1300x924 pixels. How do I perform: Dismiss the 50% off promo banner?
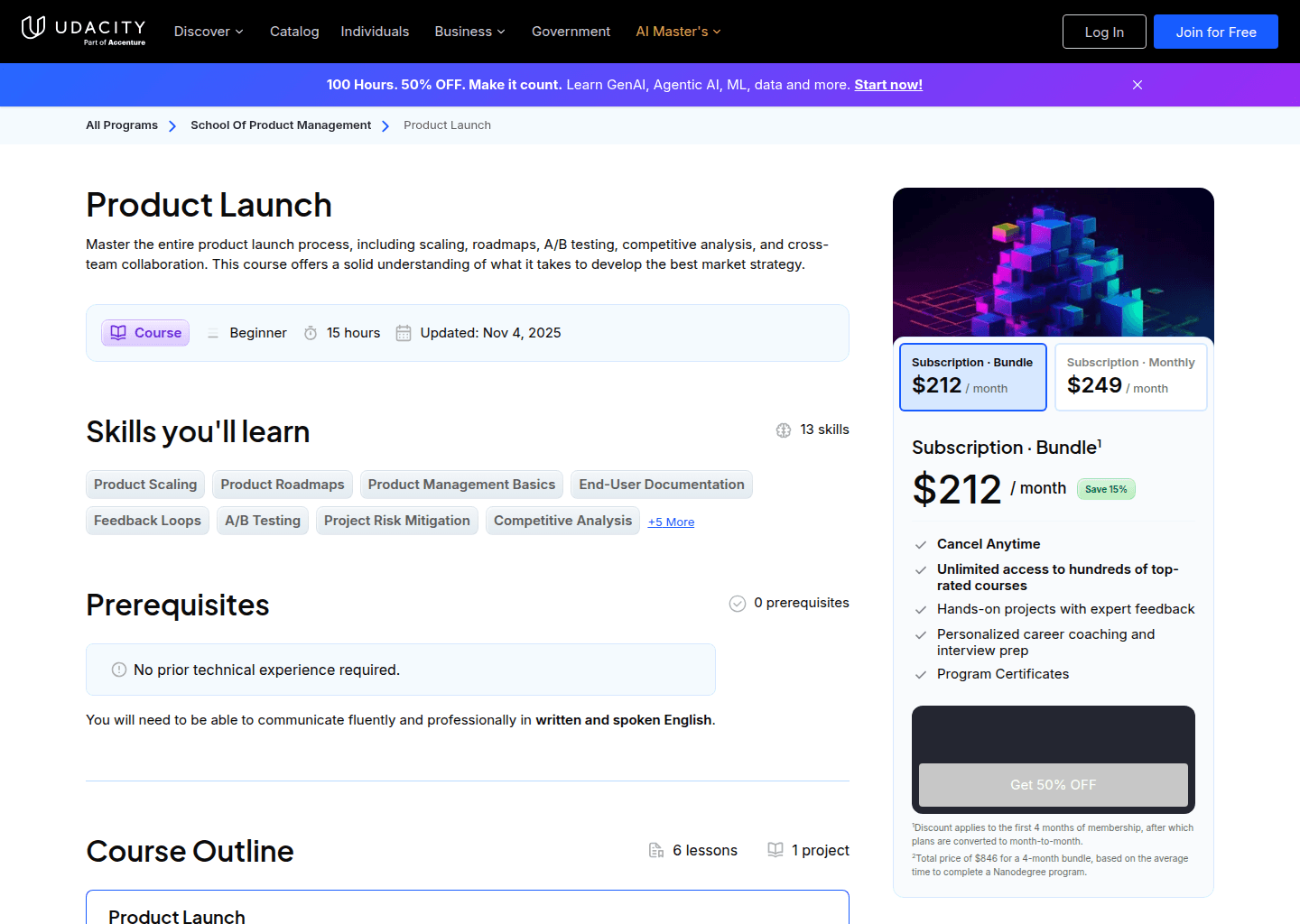(1137, 84)
